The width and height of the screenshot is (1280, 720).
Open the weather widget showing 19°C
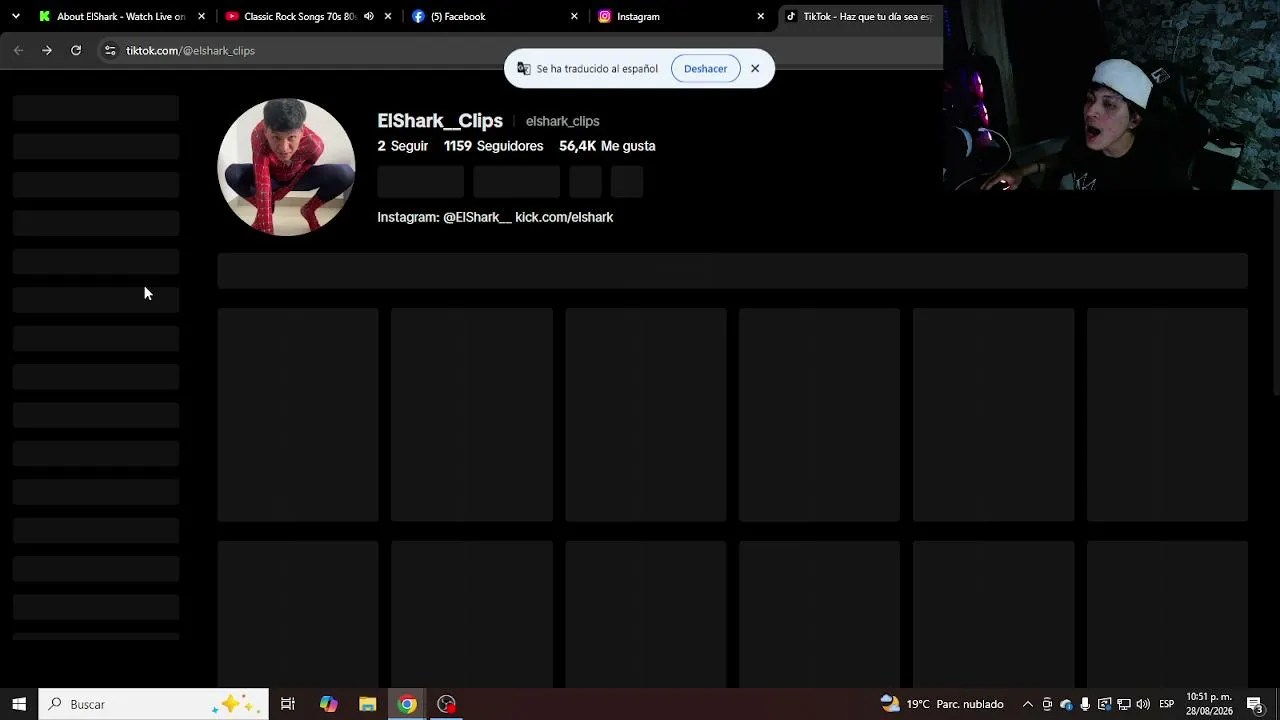(x=941, y=704)
